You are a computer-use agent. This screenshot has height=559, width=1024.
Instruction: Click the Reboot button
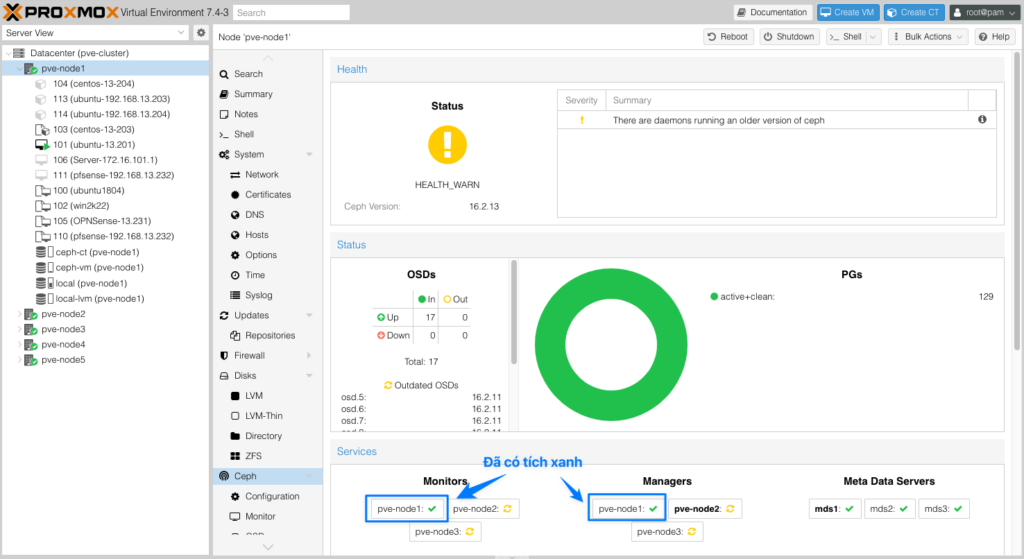[x=728, y=37]
